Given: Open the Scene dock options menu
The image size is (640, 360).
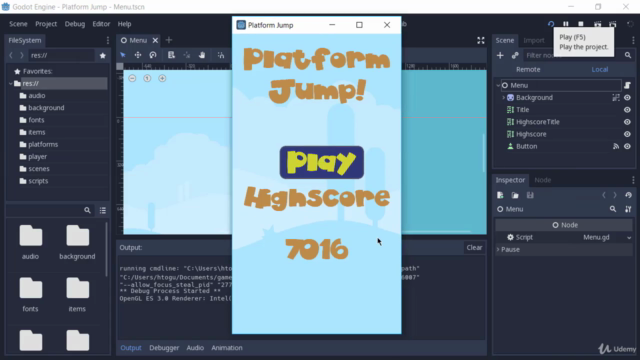Looking at the screenshot, I should pyautogui.click(x=633, y=40).
